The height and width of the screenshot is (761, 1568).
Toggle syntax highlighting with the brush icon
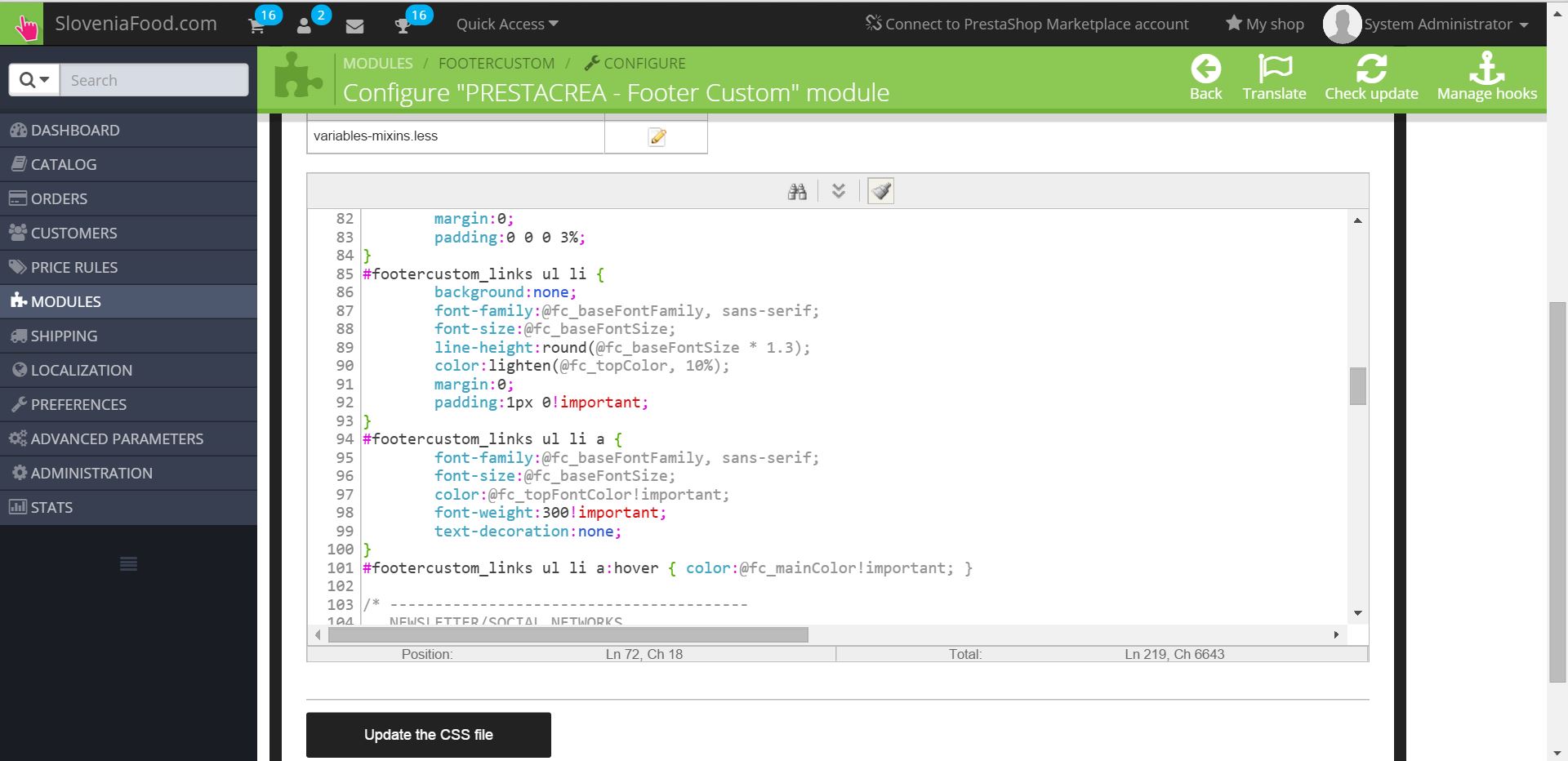click(880, 191)
